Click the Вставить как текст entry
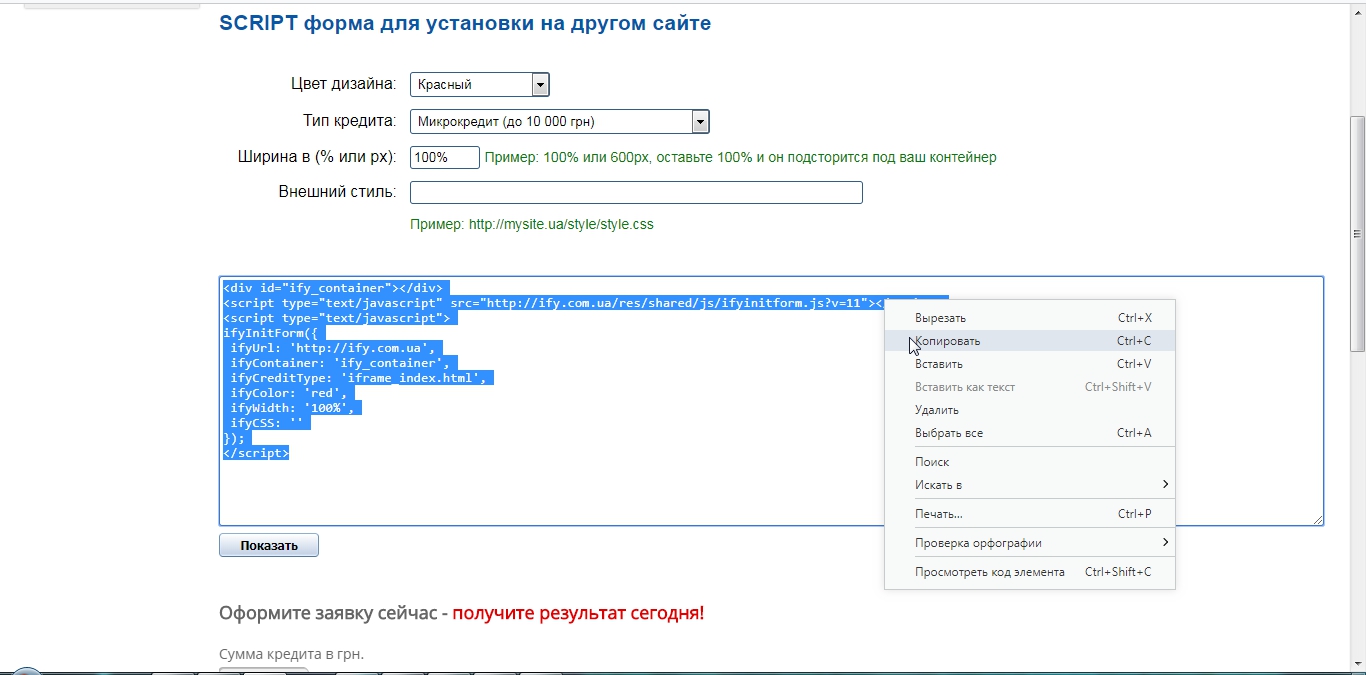This screenshot has width=1366, height=675. coord(964,387)
